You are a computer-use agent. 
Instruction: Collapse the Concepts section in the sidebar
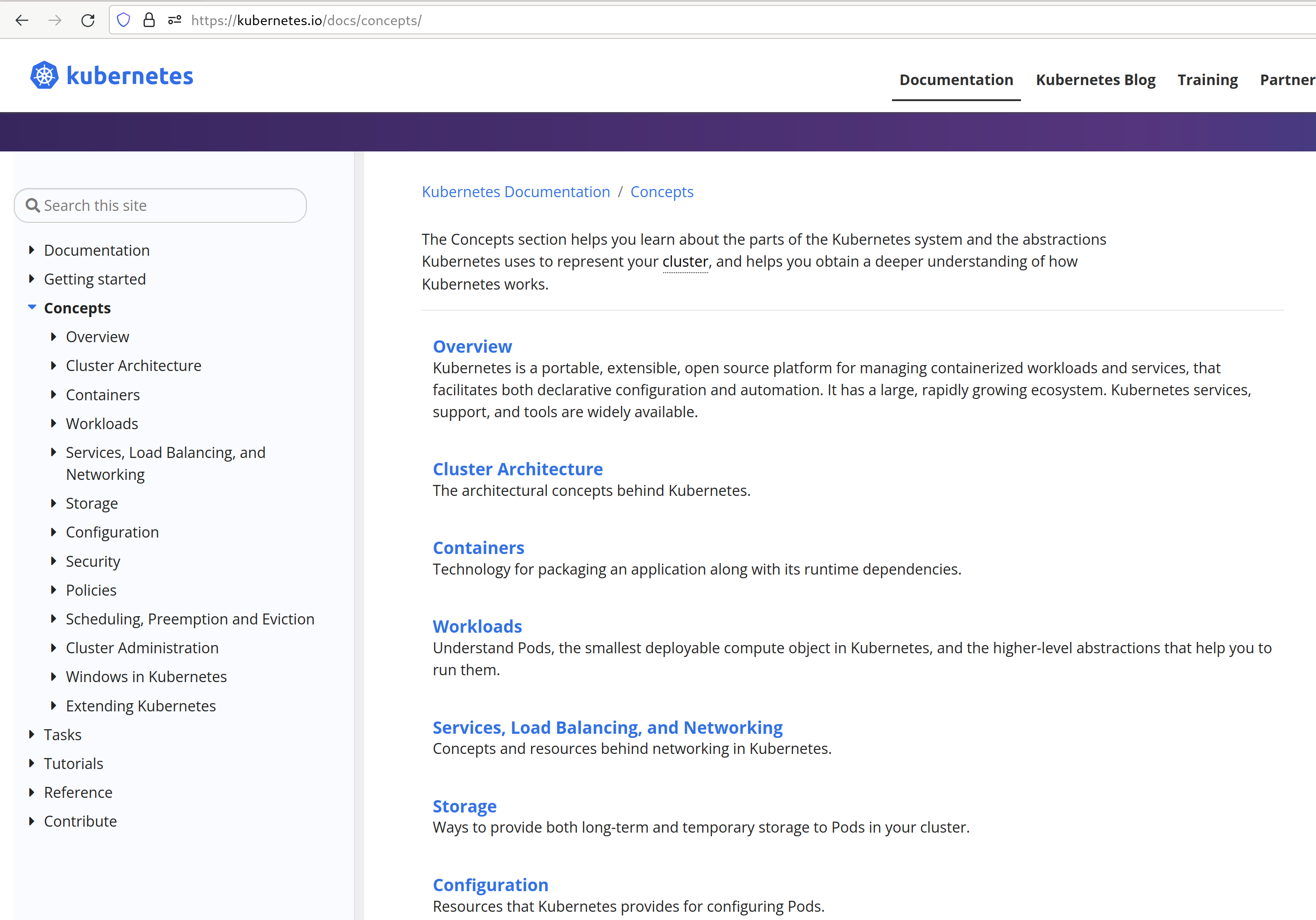click(32, 308)
